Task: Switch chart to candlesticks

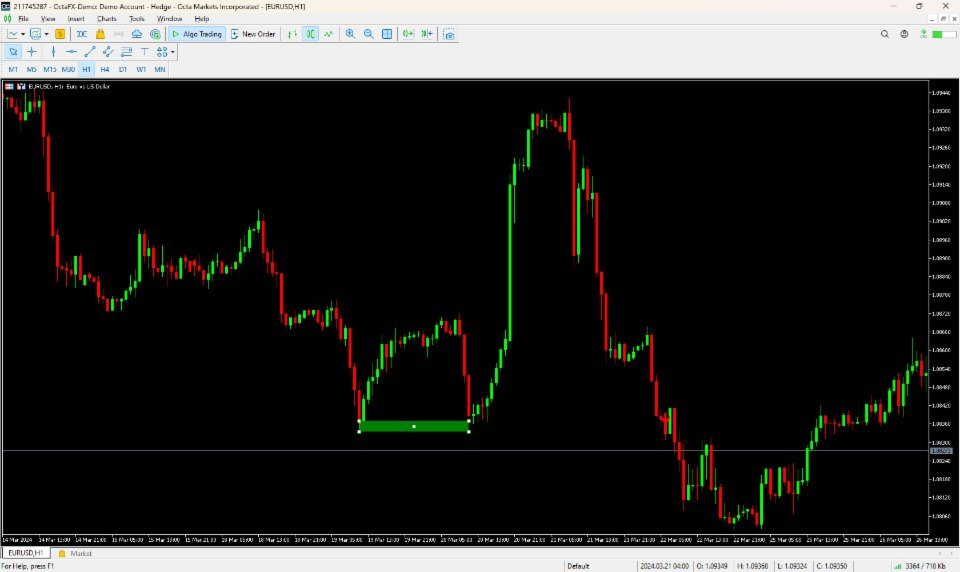Action: tap(310, 34)
